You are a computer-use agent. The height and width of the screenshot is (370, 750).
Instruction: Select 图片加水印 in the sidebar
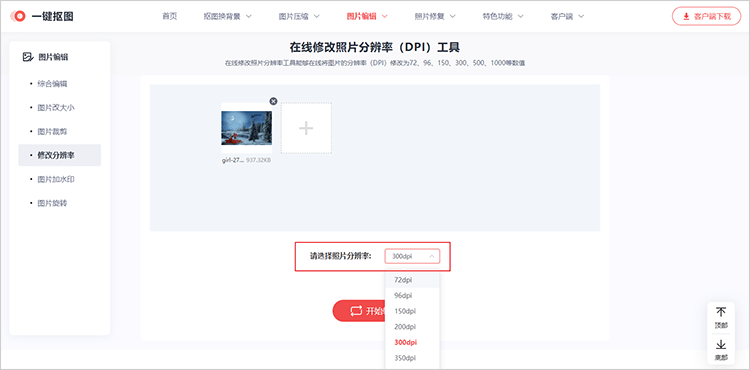[56, 179]
